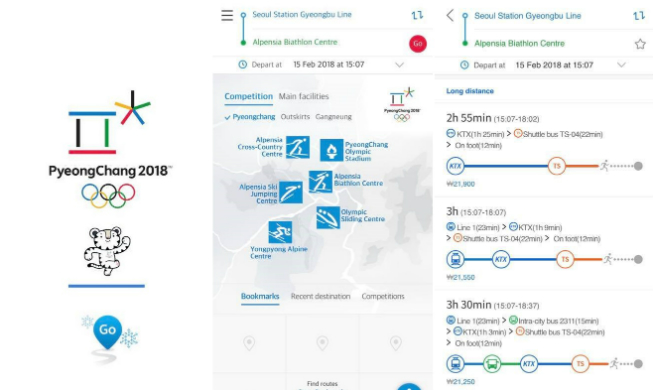The width and height of the screenshot is (653, 390).
Task: Click the ₩21,250 fare text
Action: 461,381
